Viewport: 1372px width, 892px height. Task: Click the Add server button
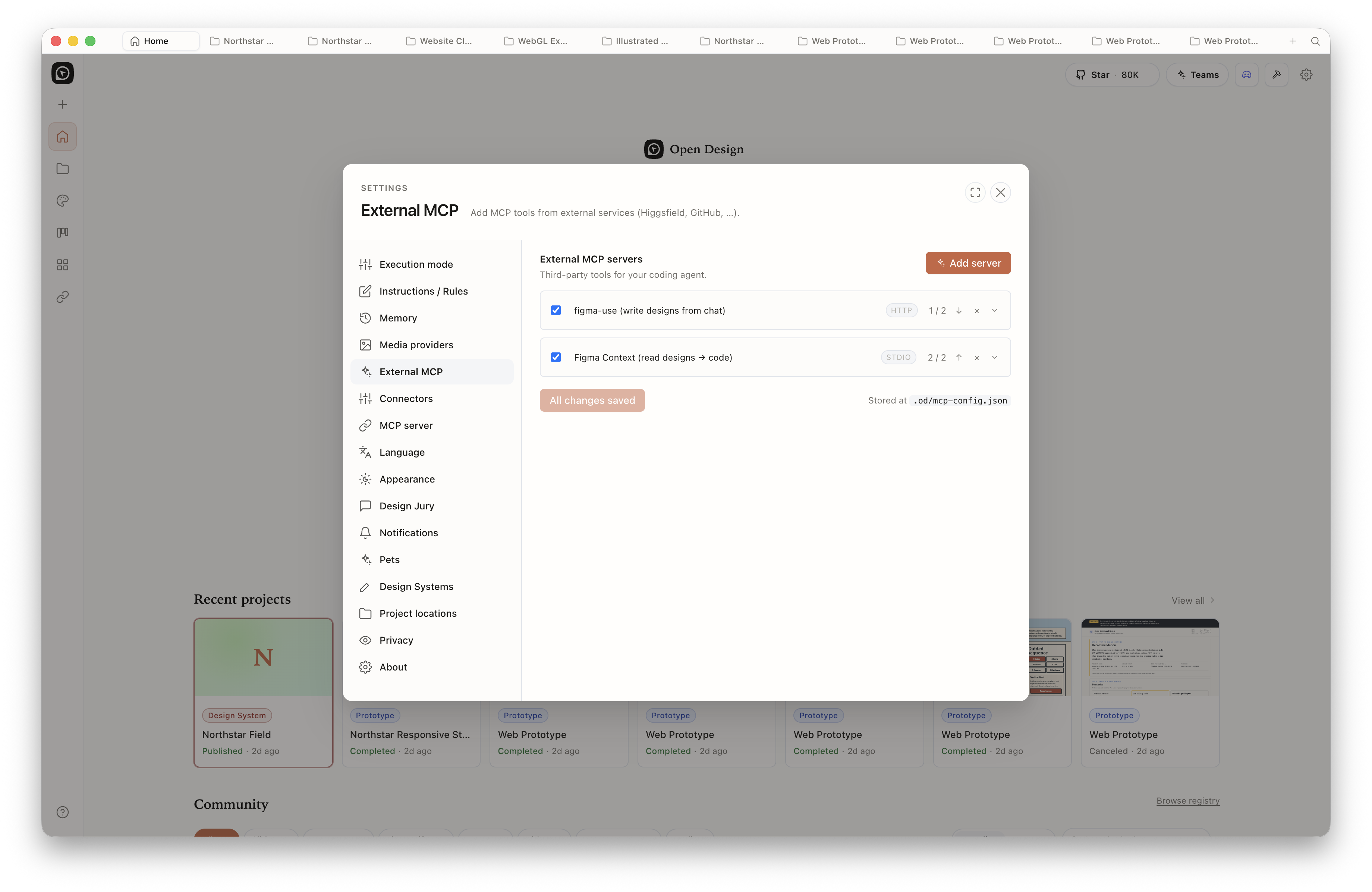[968, 263]
